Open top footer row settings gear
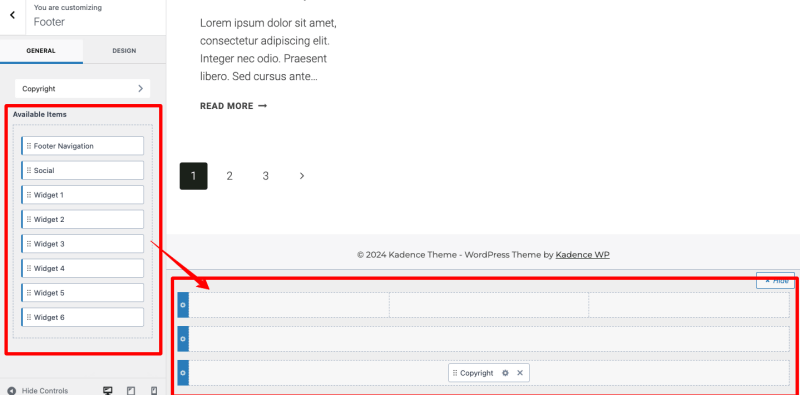 (183, 305)
